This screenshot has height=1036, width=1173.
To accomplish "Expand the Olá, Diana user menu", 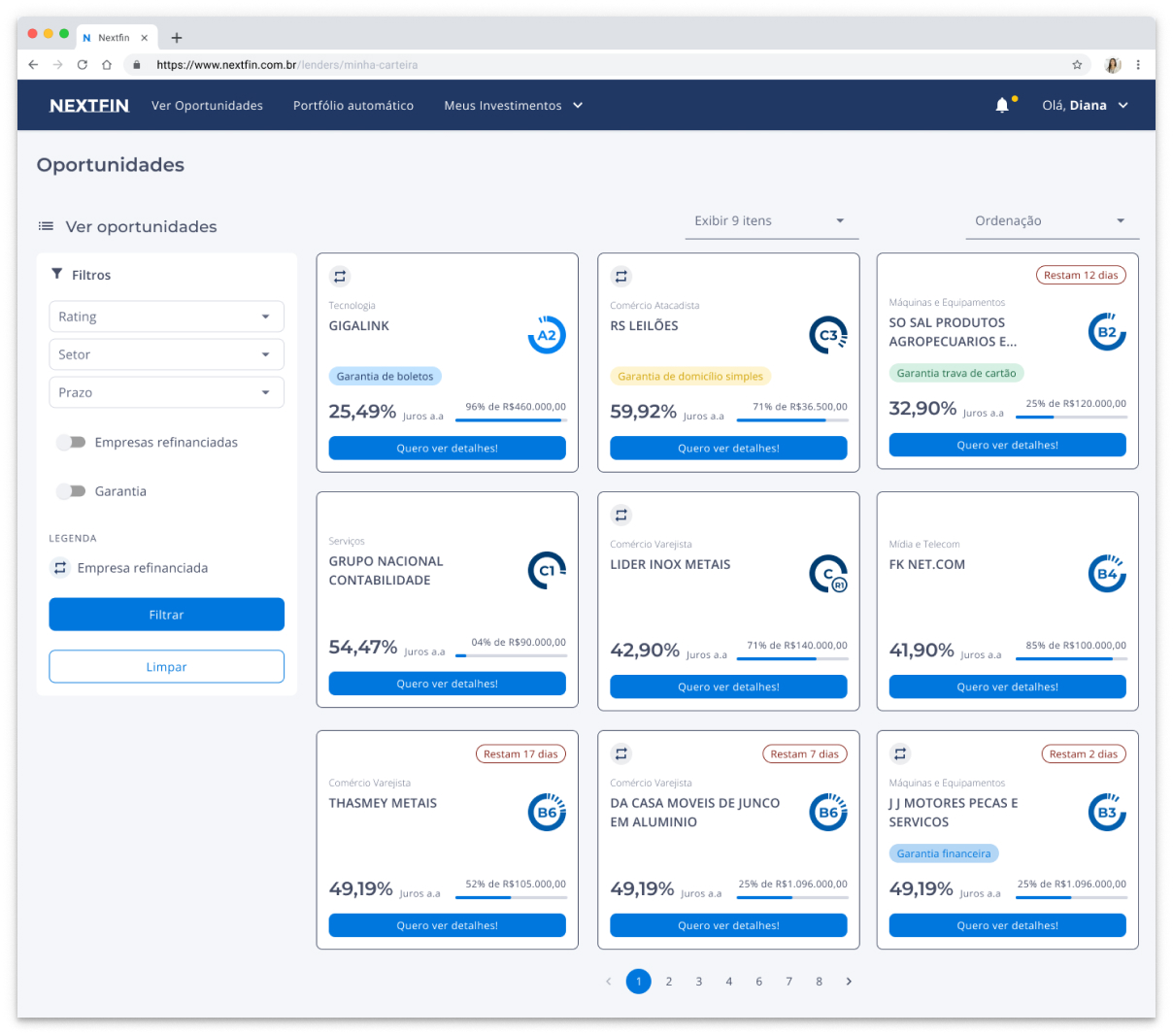I will pos(1085,105).
